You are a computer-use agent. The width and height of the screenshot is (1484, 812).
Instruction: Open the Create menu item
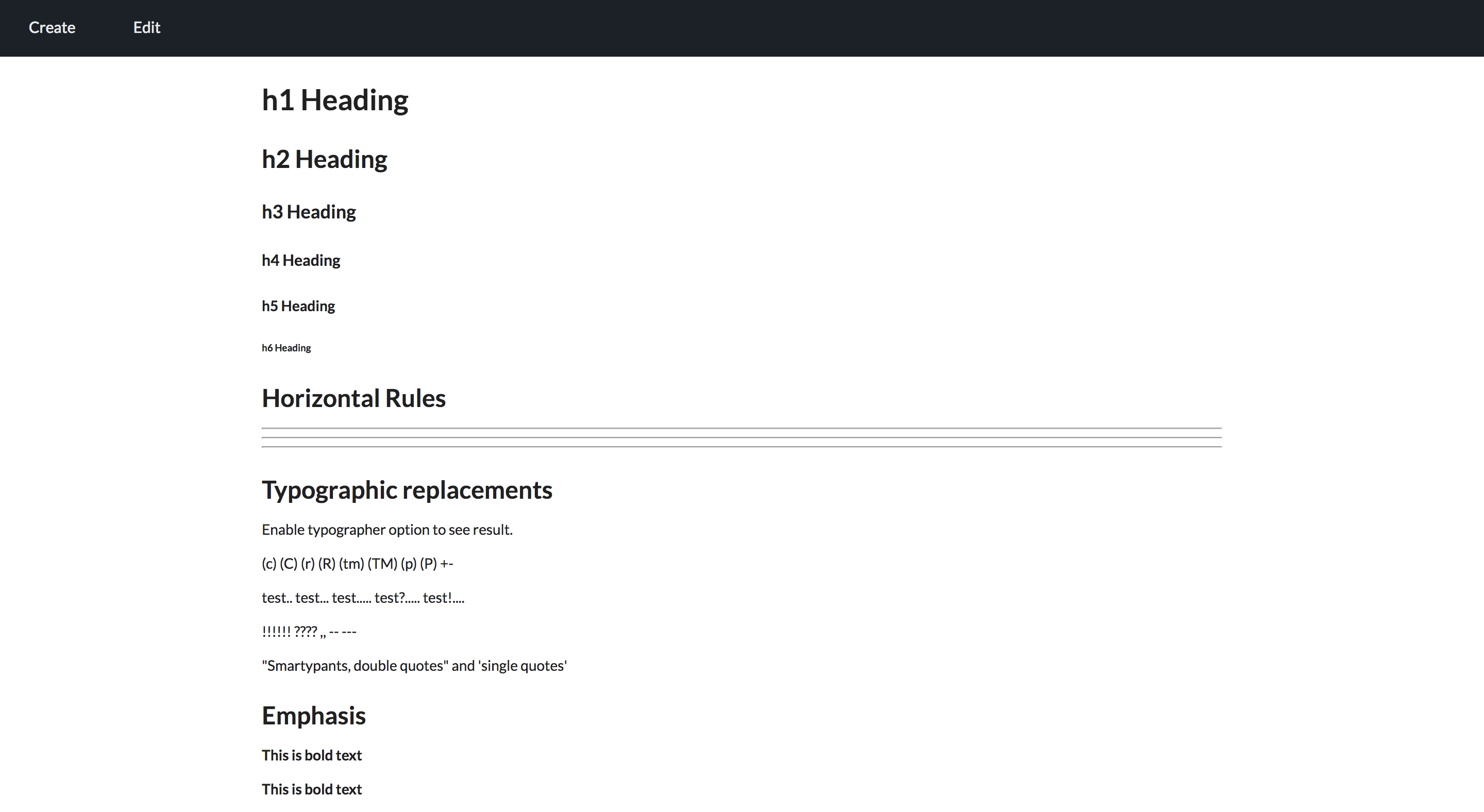point(52,28)
